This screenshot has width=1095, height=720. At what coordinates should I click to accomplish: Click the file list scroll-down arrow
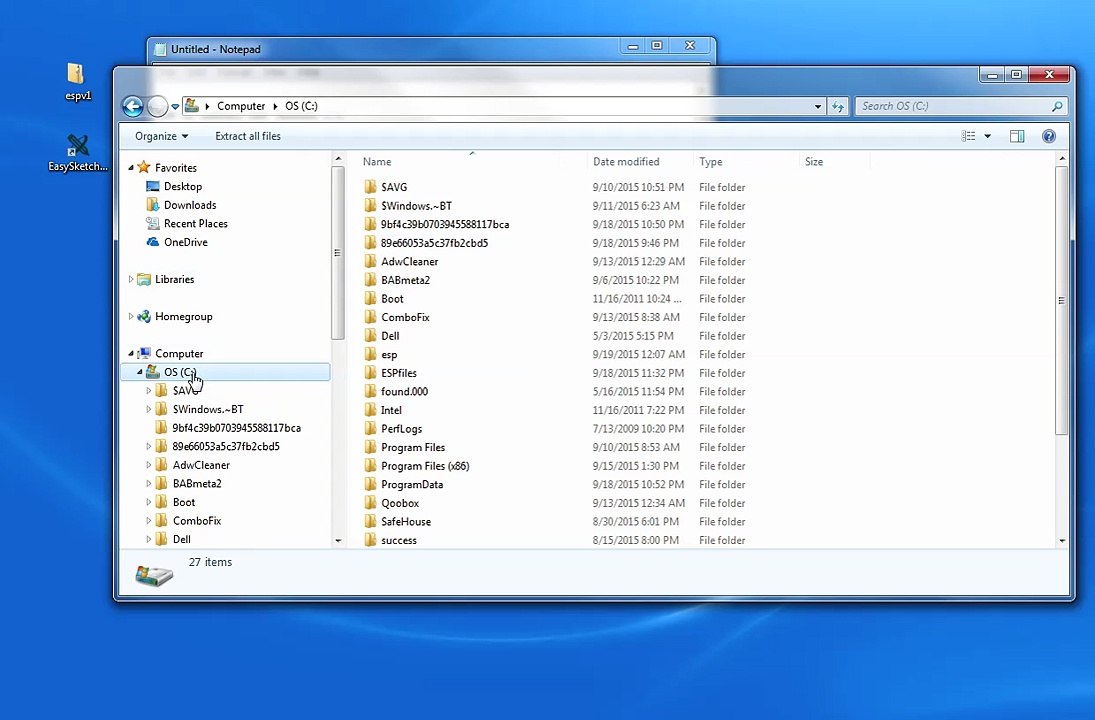coord(1062,541)
